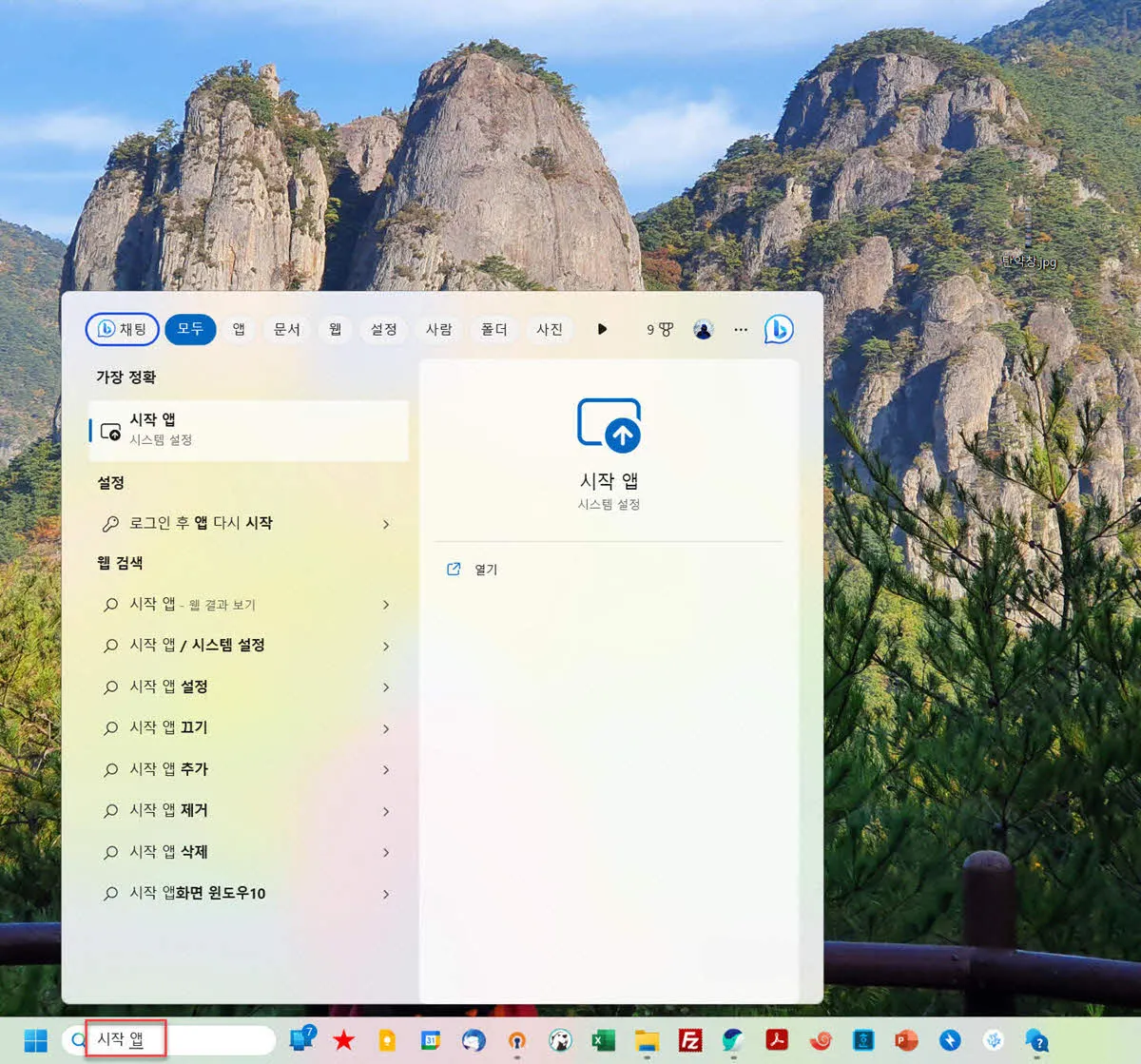Viewport: 1141px width, 1064px height.
Task: Click the Windows Start button
Action: tap(35, 1040)
